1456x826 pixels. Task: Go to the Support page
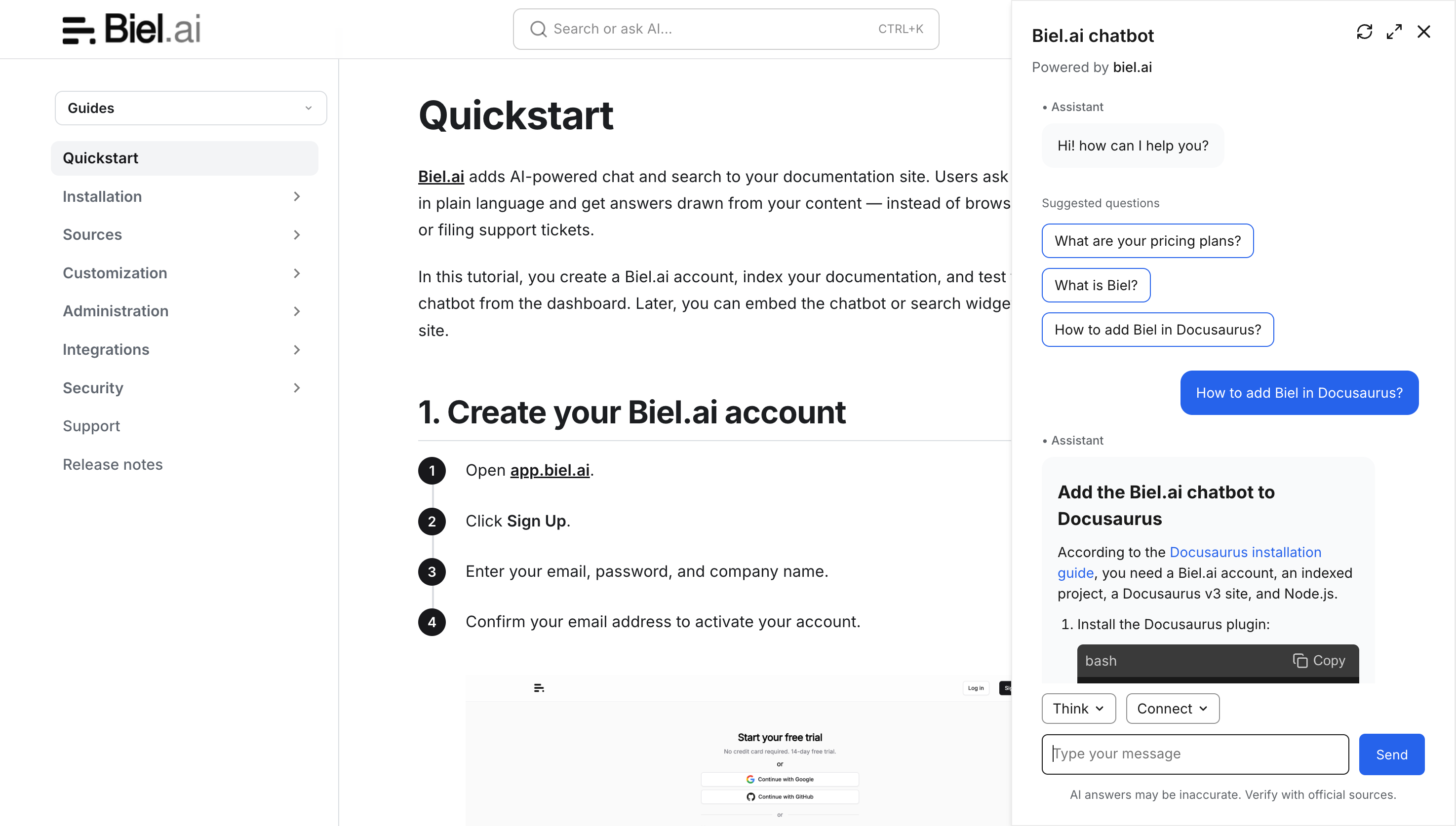tap(91, 426)
